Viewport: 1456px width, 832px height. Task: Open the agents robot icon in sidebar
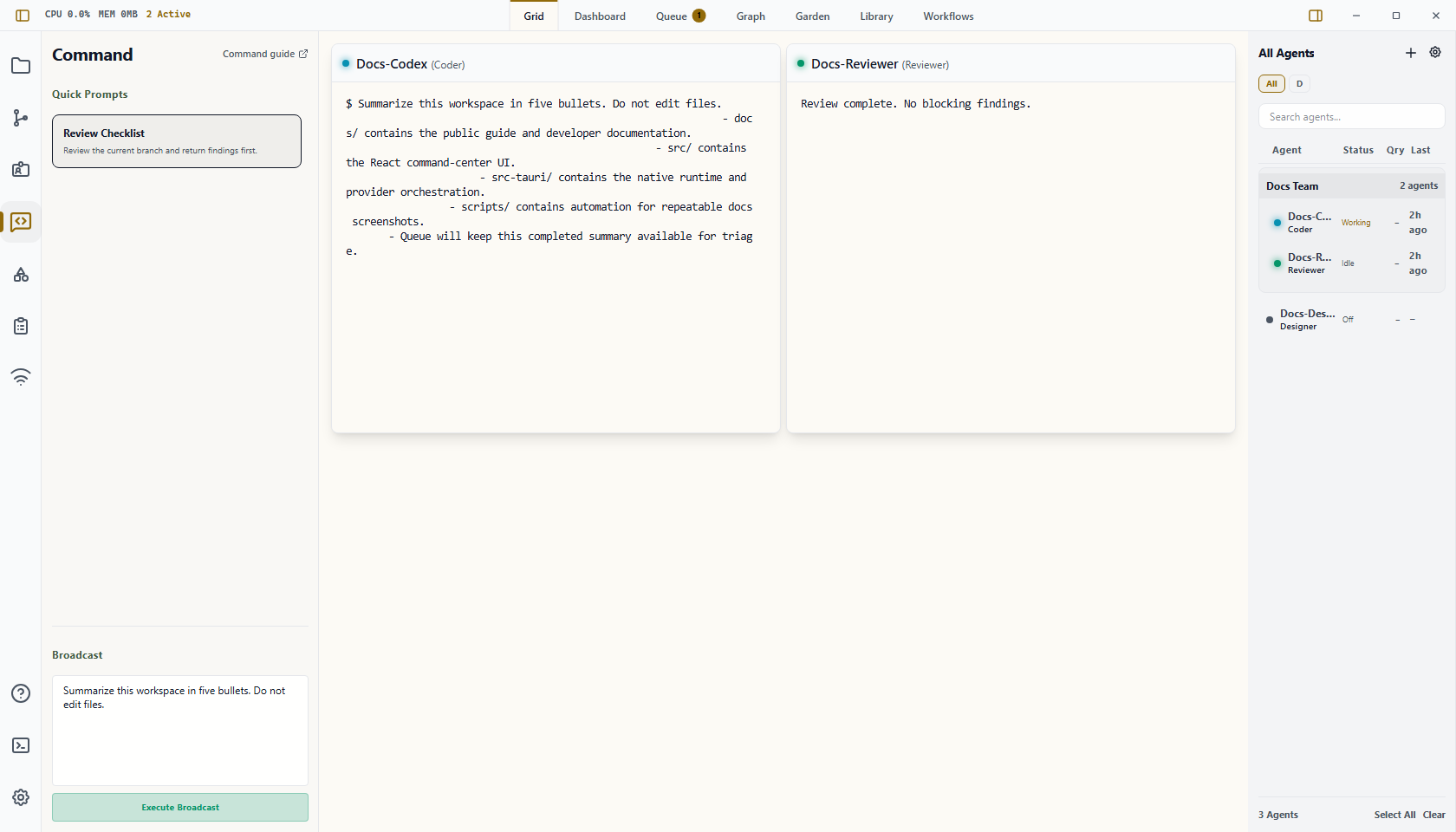pos(21,170)
